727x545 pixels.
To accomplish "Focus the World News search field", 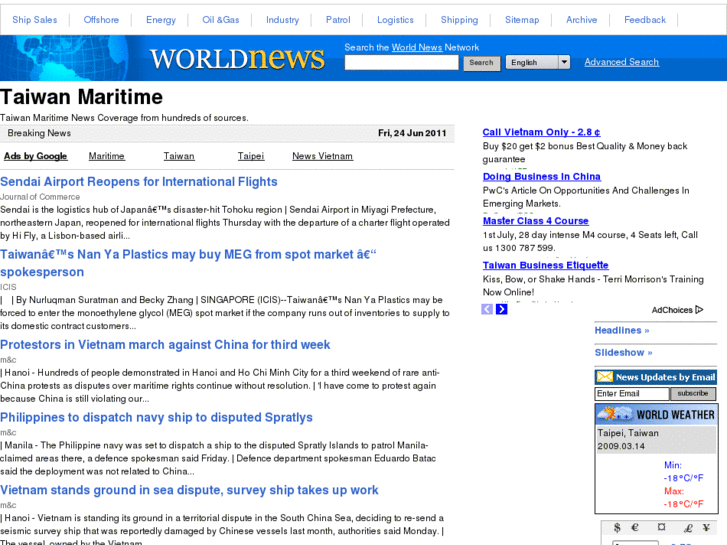I will tap(402, 63).
